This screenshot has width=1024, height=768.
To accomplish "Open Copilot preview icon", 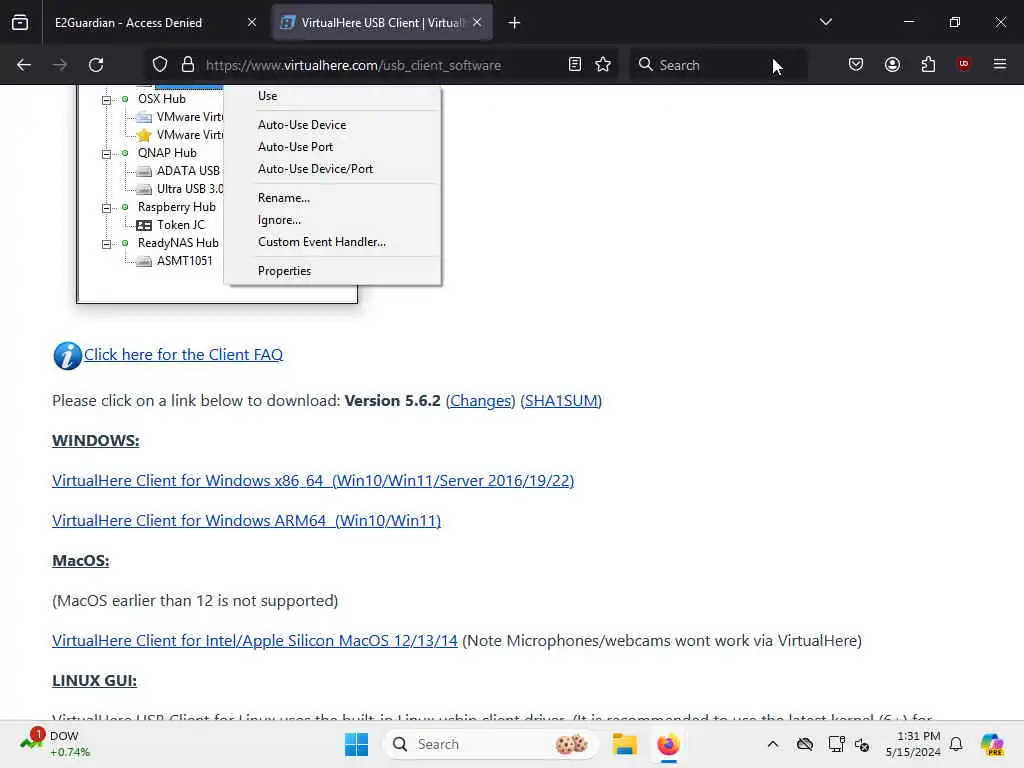I will pos(992,744).
